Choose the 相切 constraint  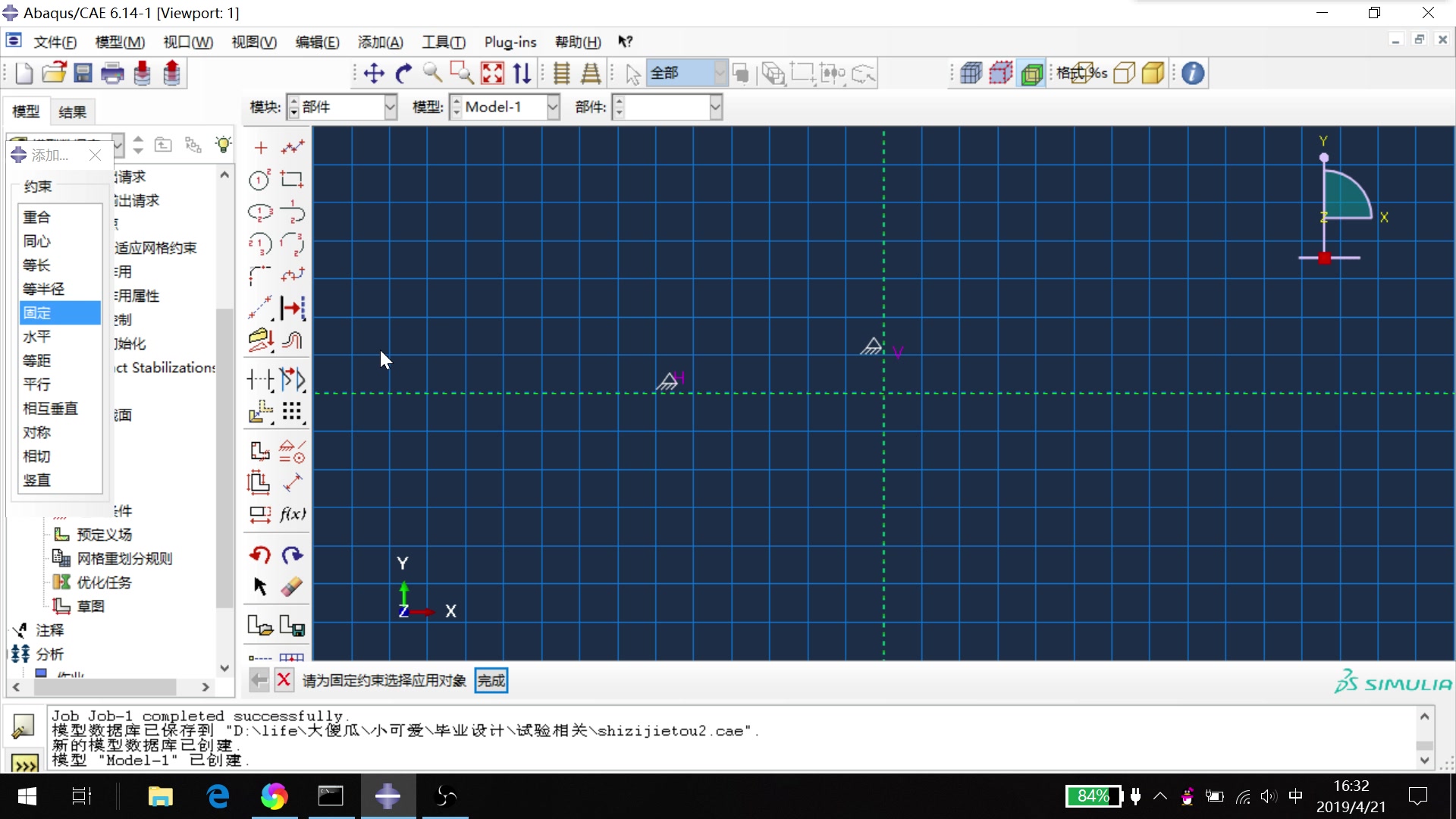60,457
